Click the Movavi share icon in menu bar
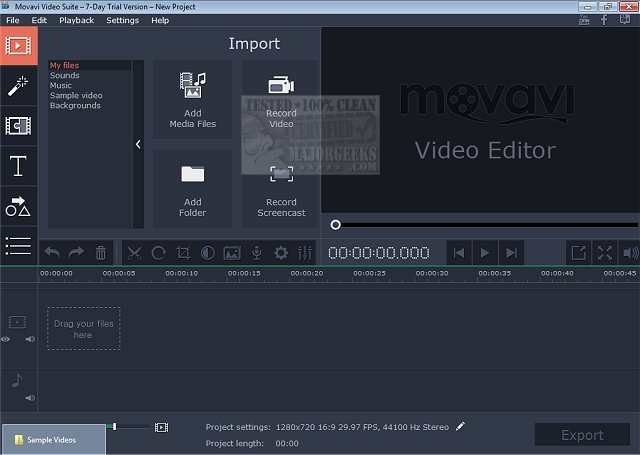The height and width of the screenshot is (455, 640). point(625,20)
